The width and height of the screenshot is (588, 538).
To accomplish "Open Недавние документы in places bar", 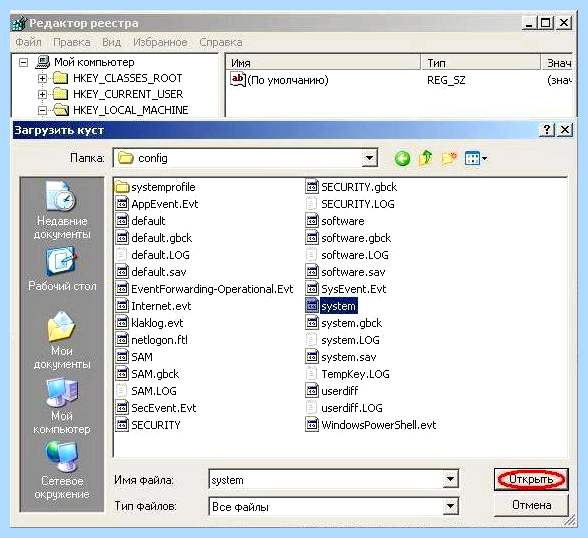I will tap(62, 210).
